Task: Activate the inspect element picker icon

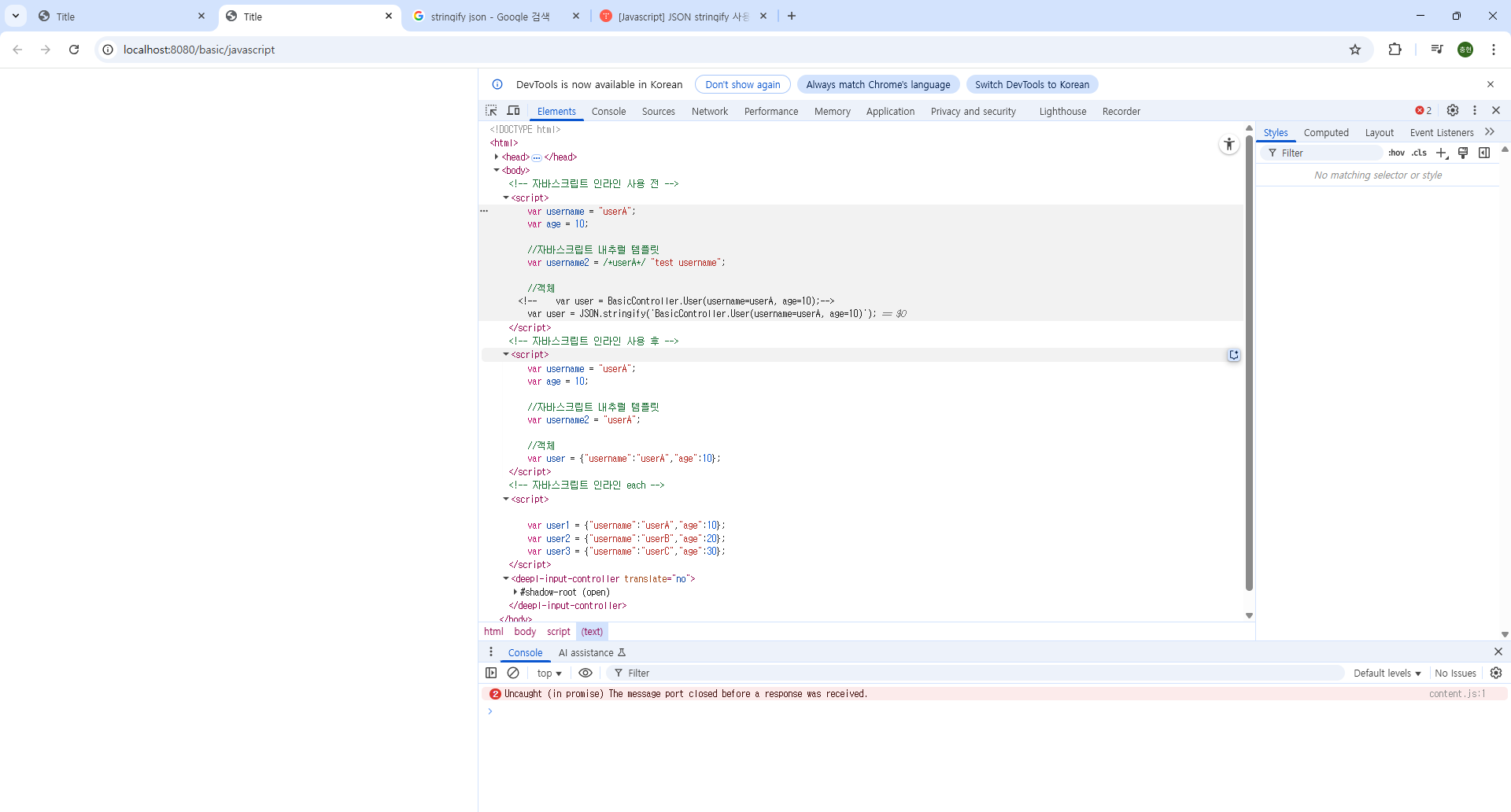Action: pos(491,111)
